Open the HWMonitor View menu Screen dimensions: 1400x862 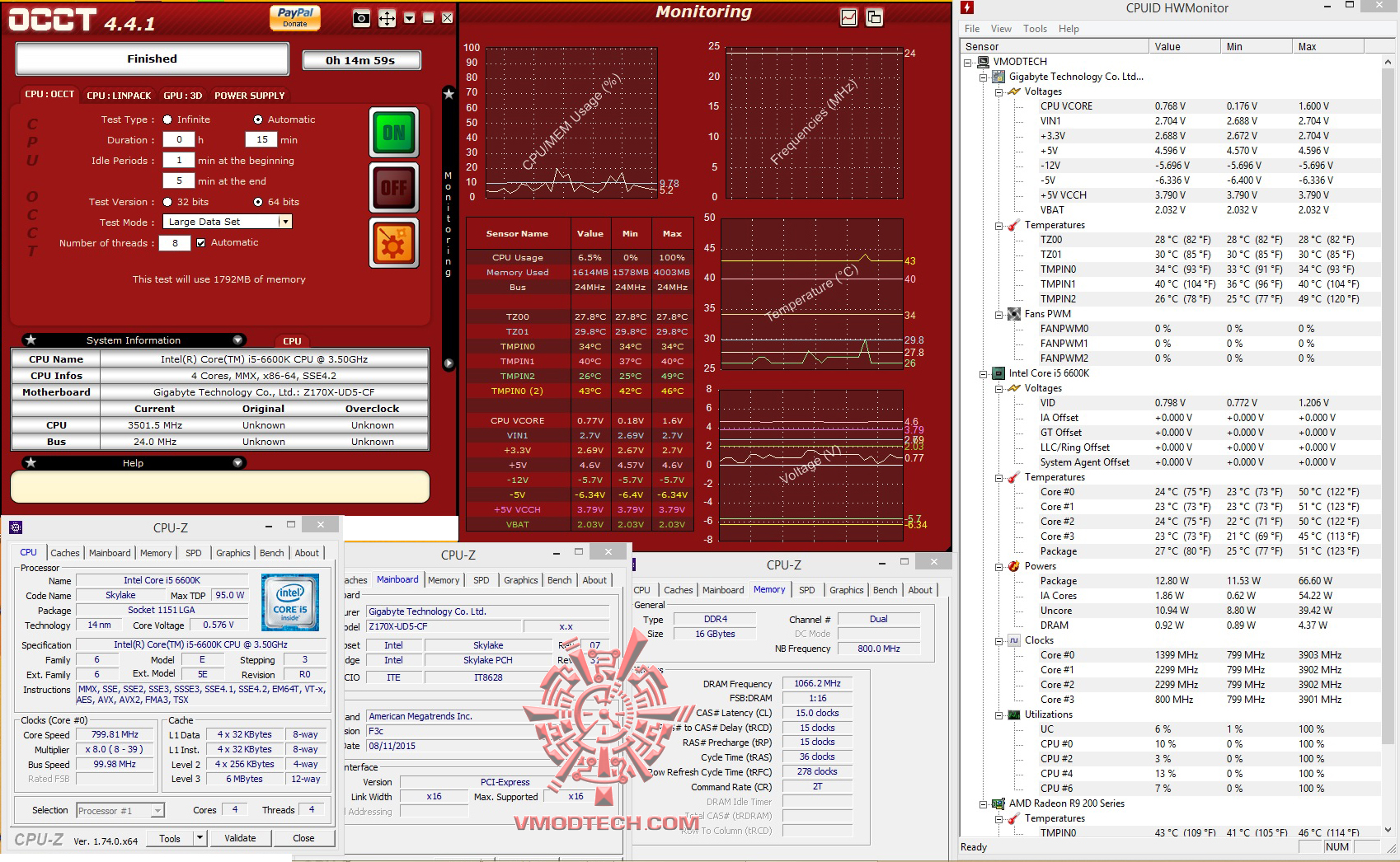click(1001, 29)
